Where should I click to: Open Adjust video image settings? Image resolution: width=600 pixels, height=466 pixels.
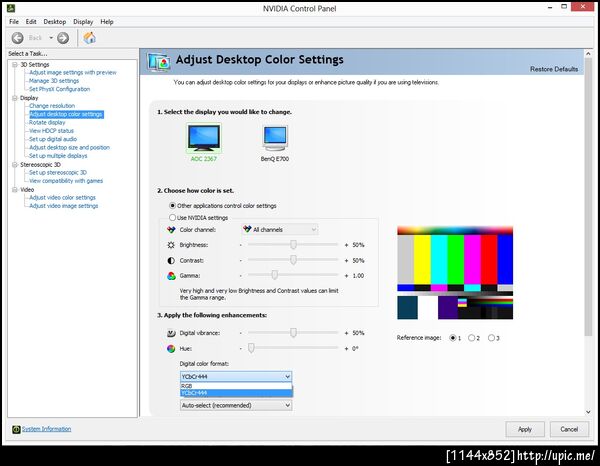[64, 206]
